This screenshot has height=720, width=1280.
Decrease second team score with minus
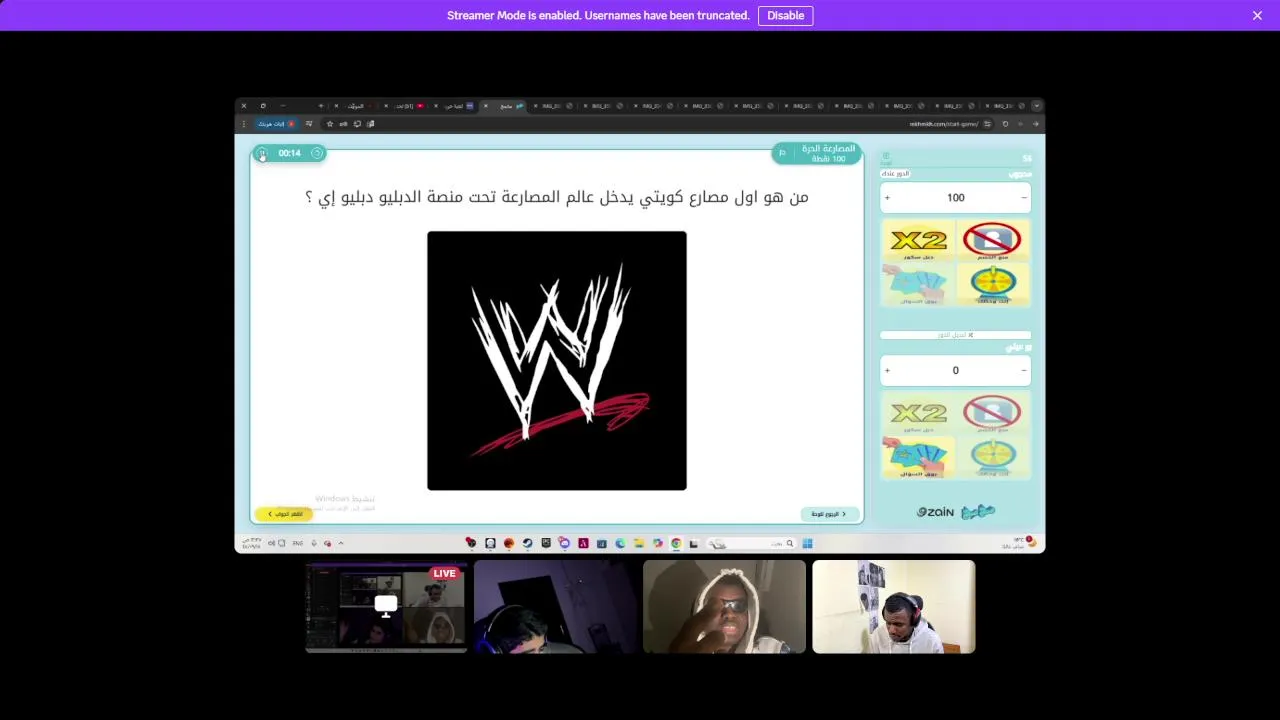1024,371
